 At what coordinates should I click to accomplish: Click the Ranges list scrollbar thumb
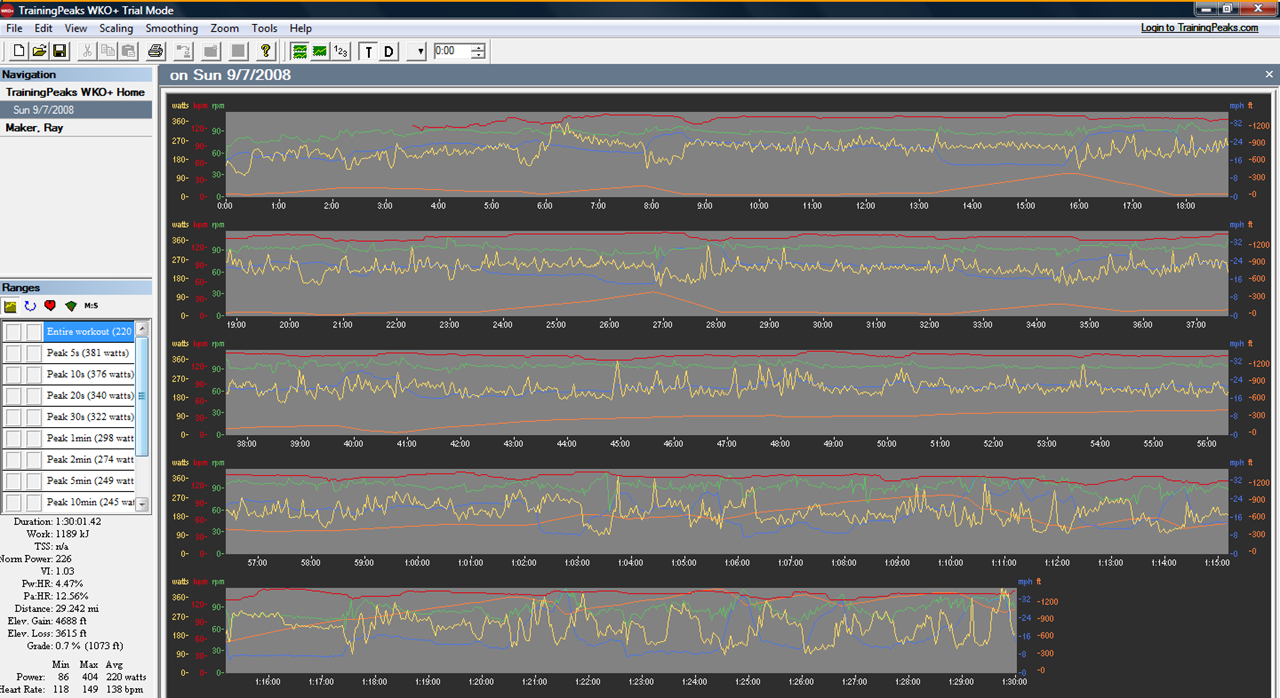click(x=142, y=396)
